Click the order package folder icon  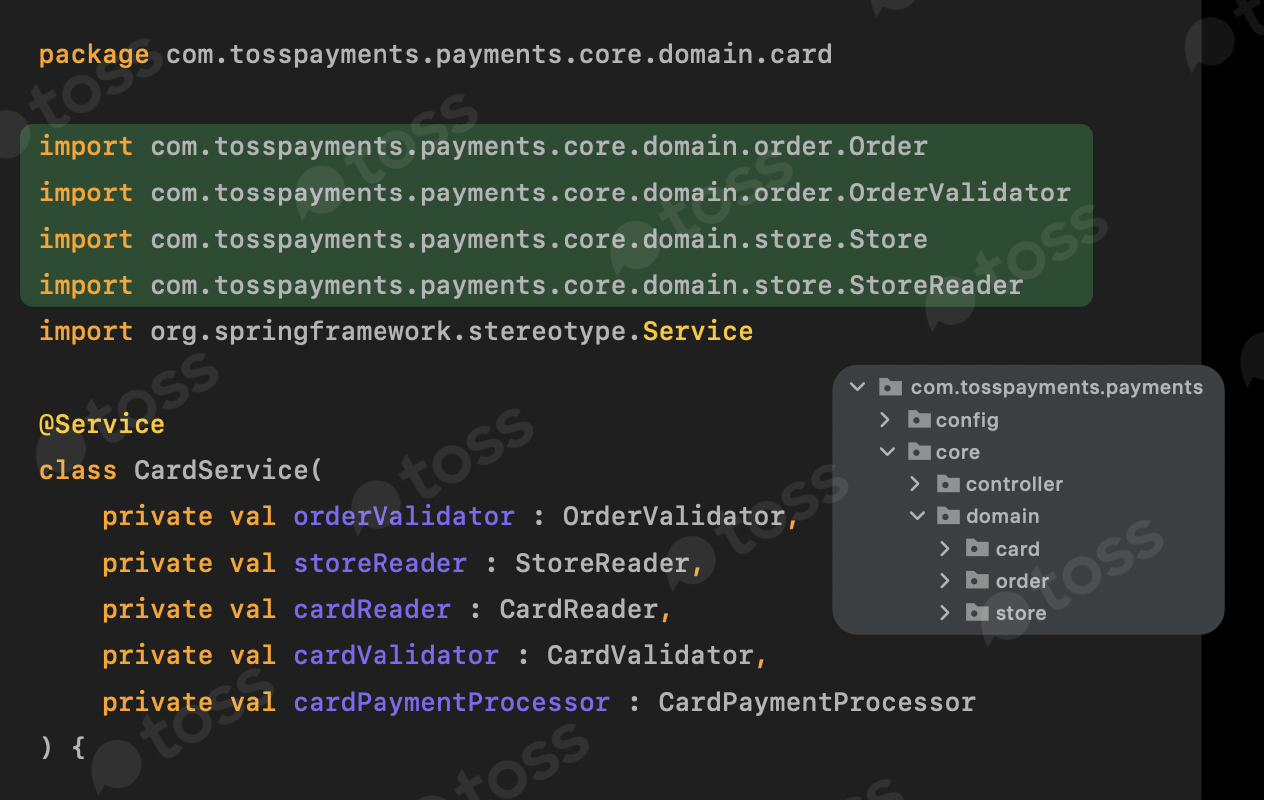coord(978,580)
